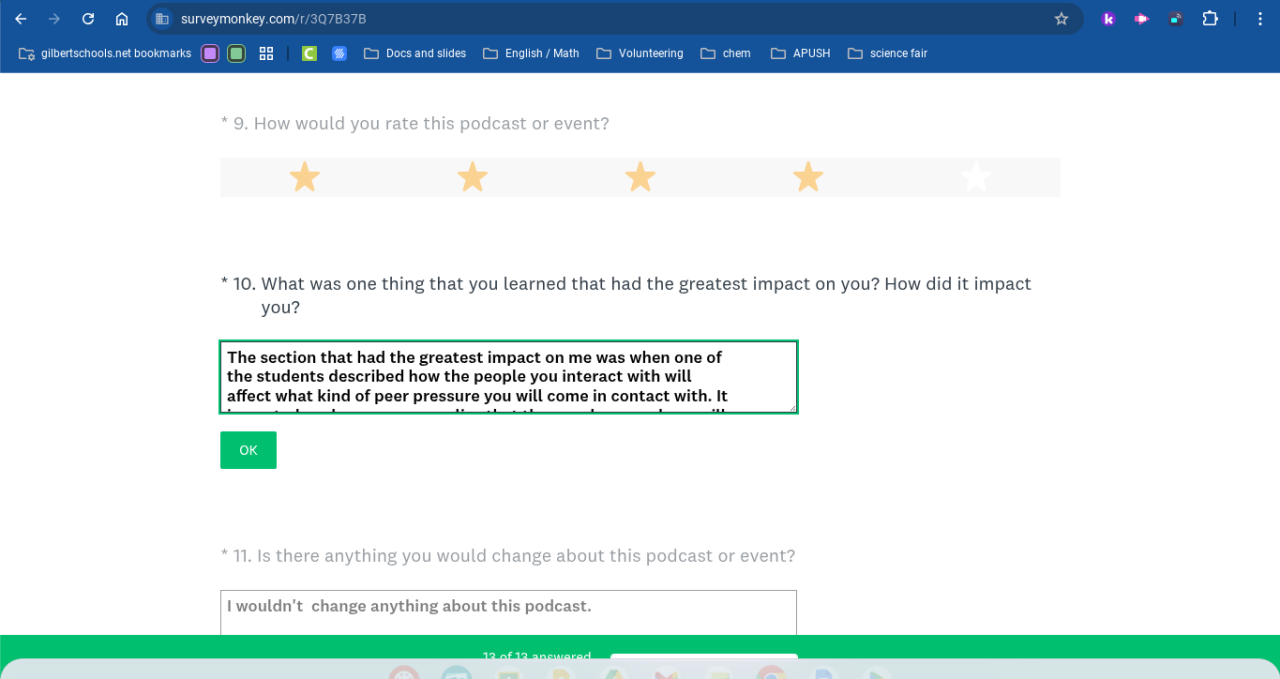This screenshot has width=1280, height=679.
Task: Open the English / Math bookmark folder
Action: (x=531, y=54)
